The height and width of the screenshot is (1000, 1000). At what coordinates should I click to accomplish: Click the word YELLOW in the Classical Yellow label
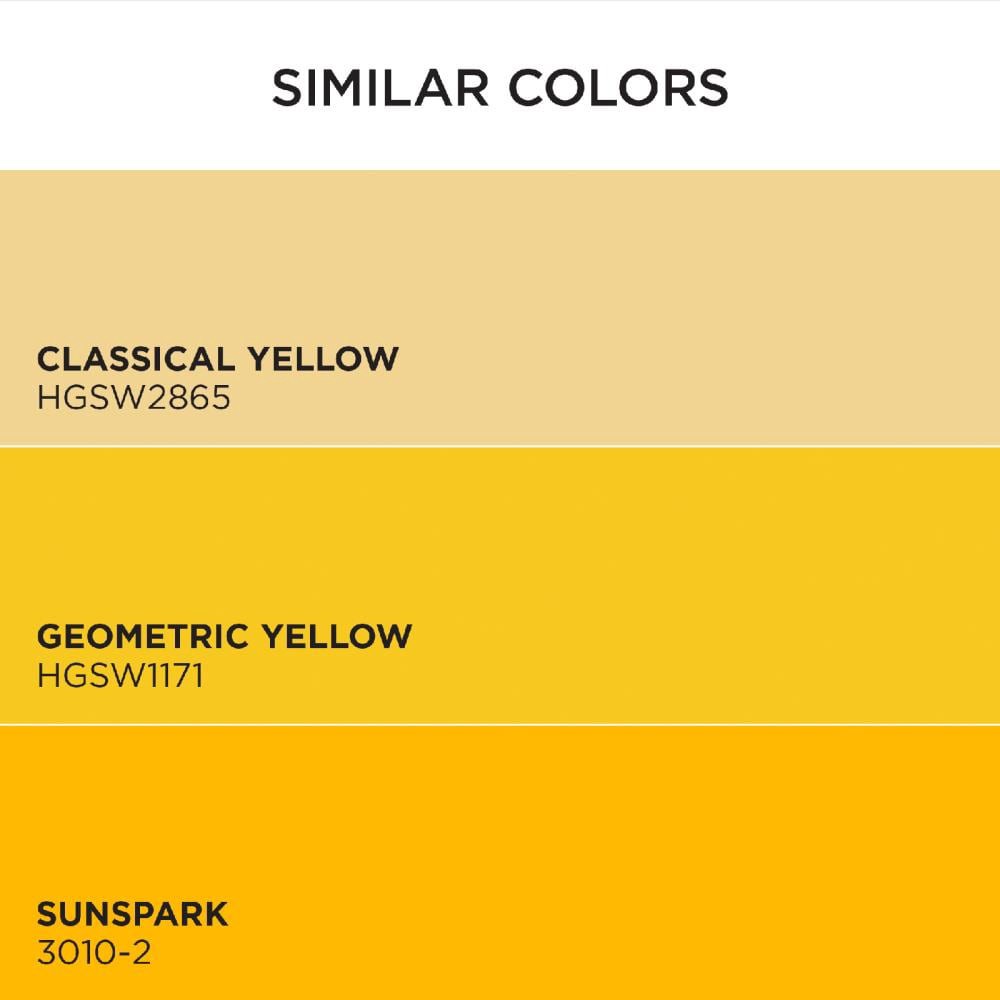[x=323, y=359]
